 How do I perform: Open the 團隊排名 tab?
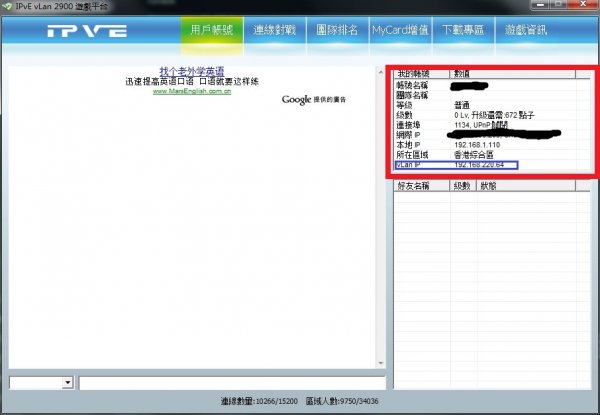pos(335,30)
